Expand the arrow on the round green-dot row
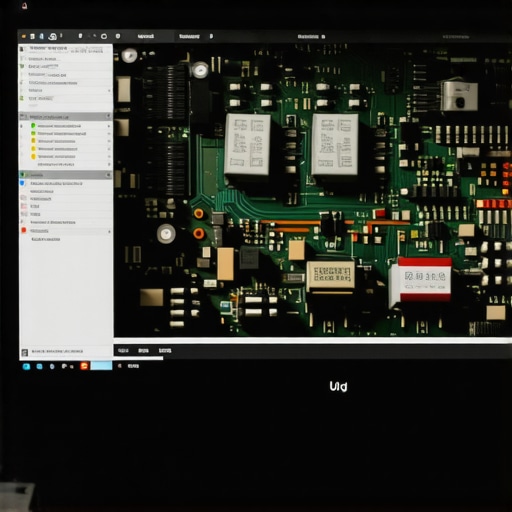 click(109, 126)
